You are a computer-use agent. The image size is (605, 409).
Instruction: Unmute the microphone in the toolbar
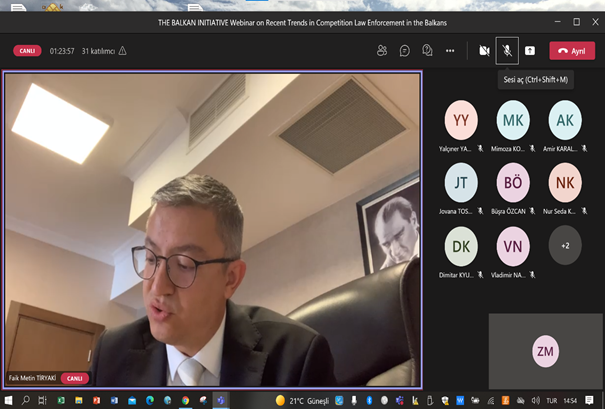point(507,50)
